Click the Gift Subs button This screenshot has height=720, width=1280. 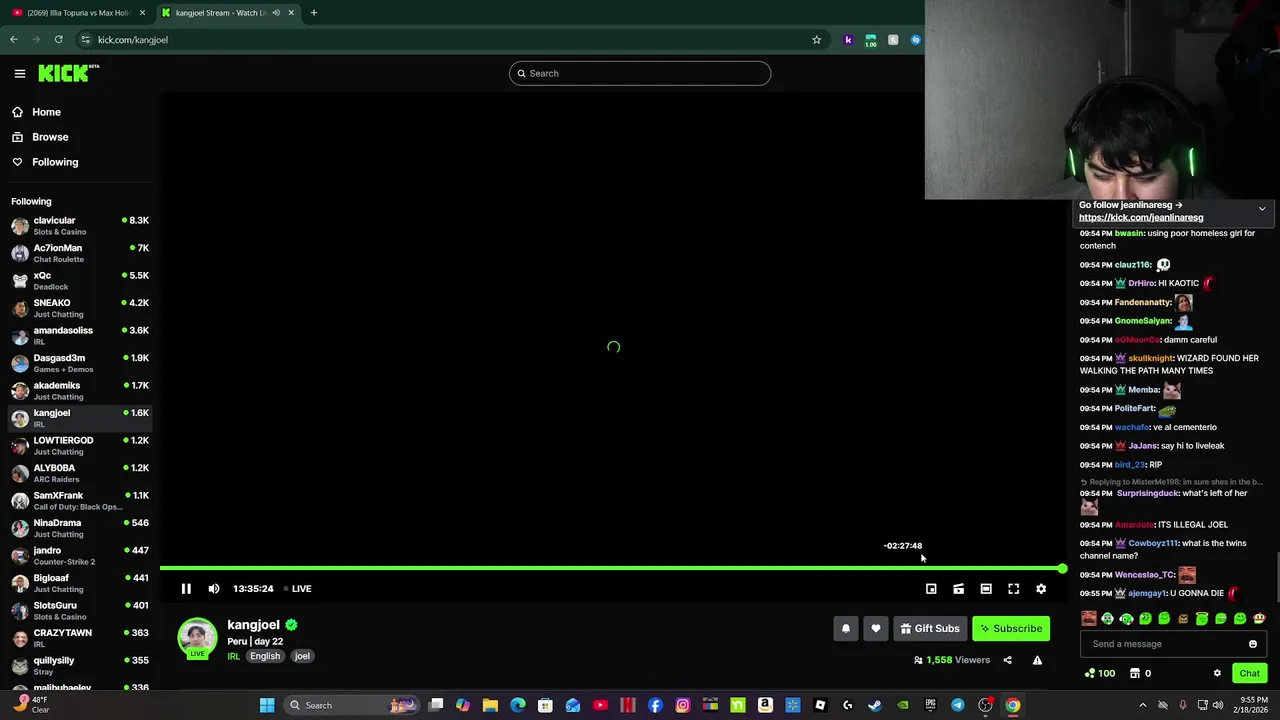pos(930,629)
